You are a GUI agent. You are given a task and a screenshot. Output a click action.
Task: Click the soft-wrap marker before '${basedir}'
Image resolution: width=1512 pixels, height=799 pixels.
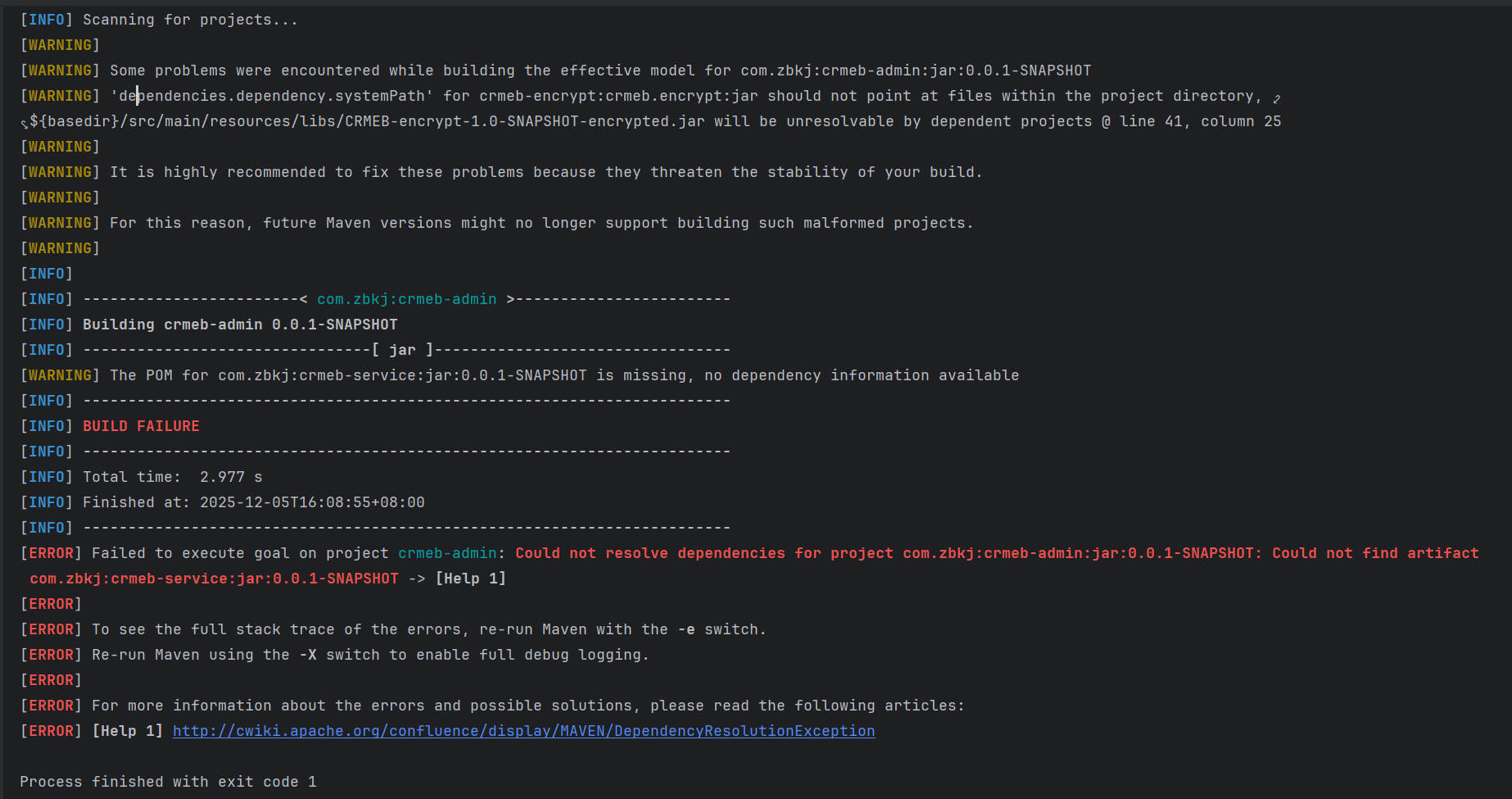click(25, 124)
